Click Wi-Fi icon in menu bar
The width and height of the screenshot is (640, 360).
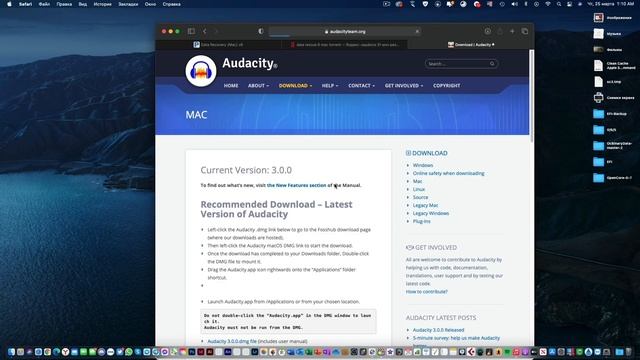[x=548, y=4]
